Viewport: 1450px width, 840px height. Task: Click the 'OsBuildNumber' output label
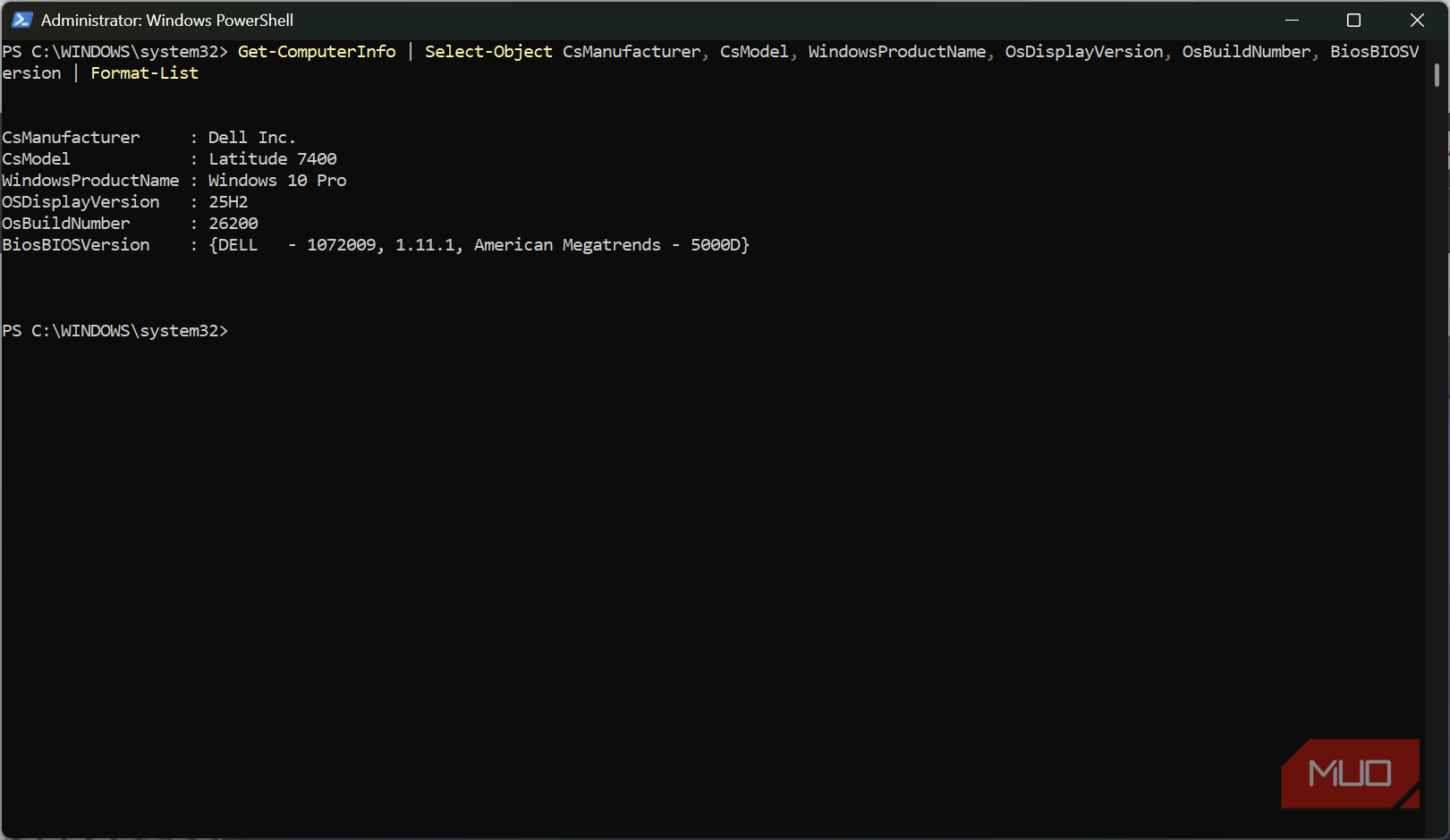(65, 224)
